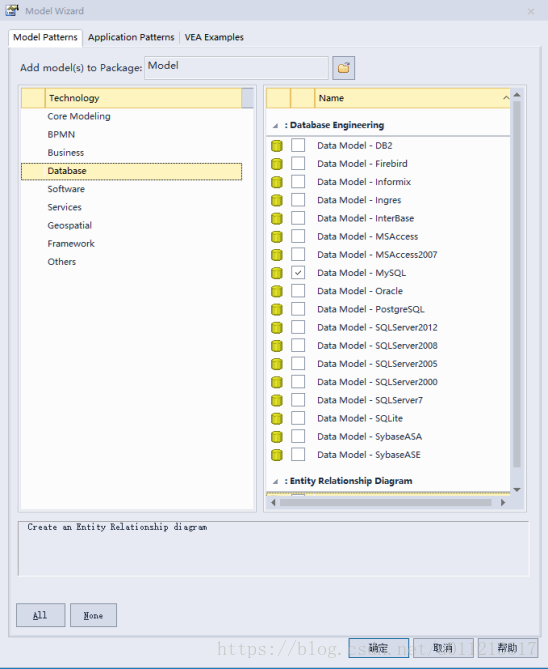
Task: Select Services in the Technology list
Action: [64, 207]
